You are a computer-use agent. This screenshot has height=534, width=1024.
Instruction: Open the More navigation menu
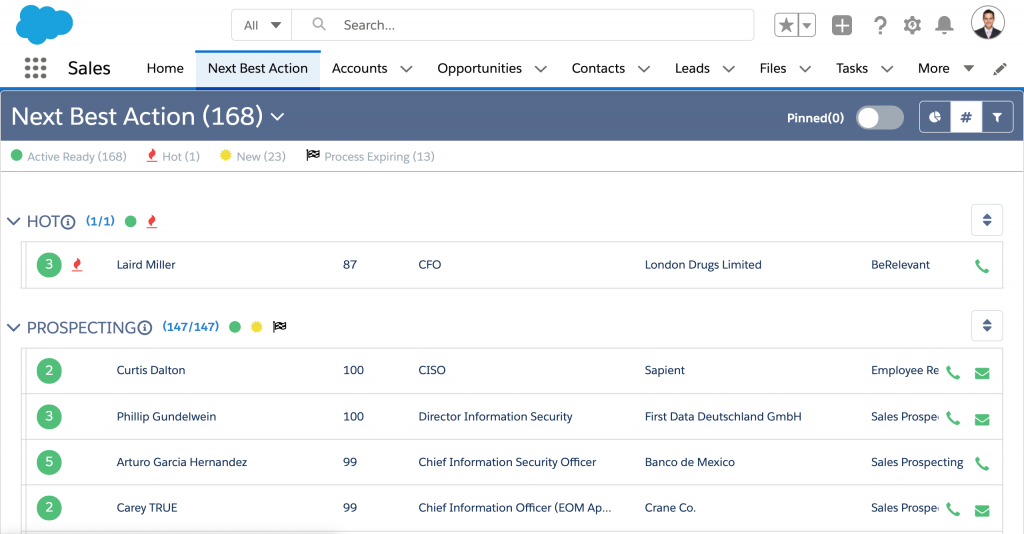pos(946,69)
